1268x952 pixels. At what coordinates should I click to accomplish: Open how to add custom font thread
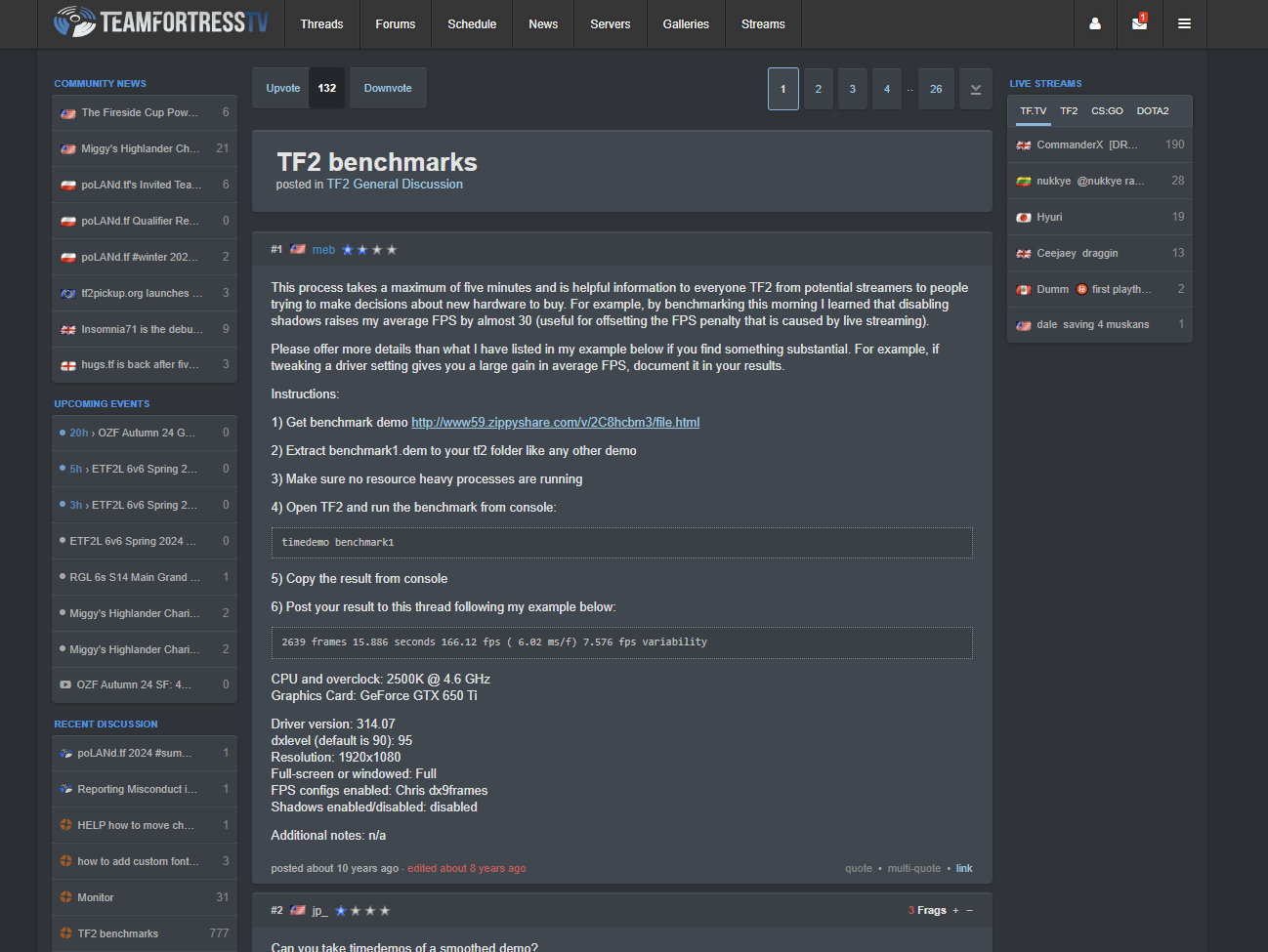[145, 861]
